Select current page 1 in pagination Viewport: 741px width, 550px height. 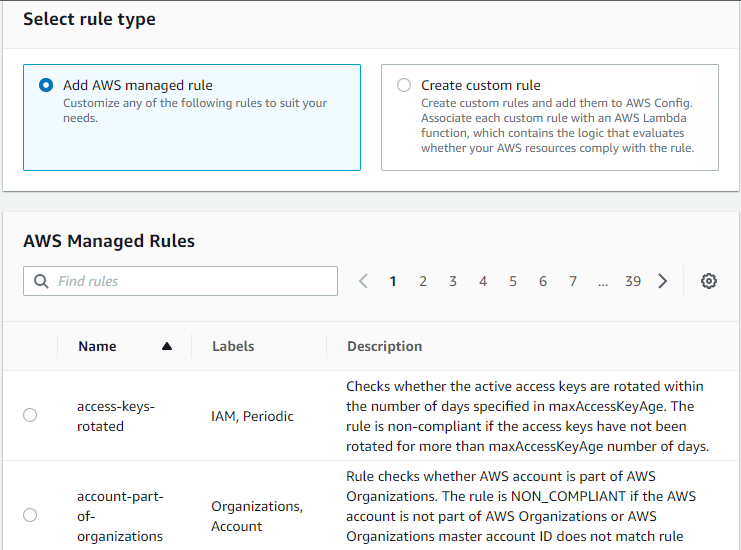tap(393, 281)
